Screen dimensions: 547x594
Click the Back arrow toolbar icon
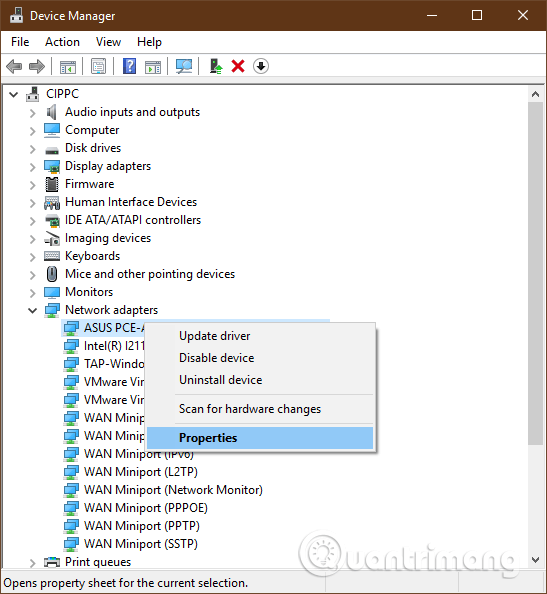click(x=14, y=67)
